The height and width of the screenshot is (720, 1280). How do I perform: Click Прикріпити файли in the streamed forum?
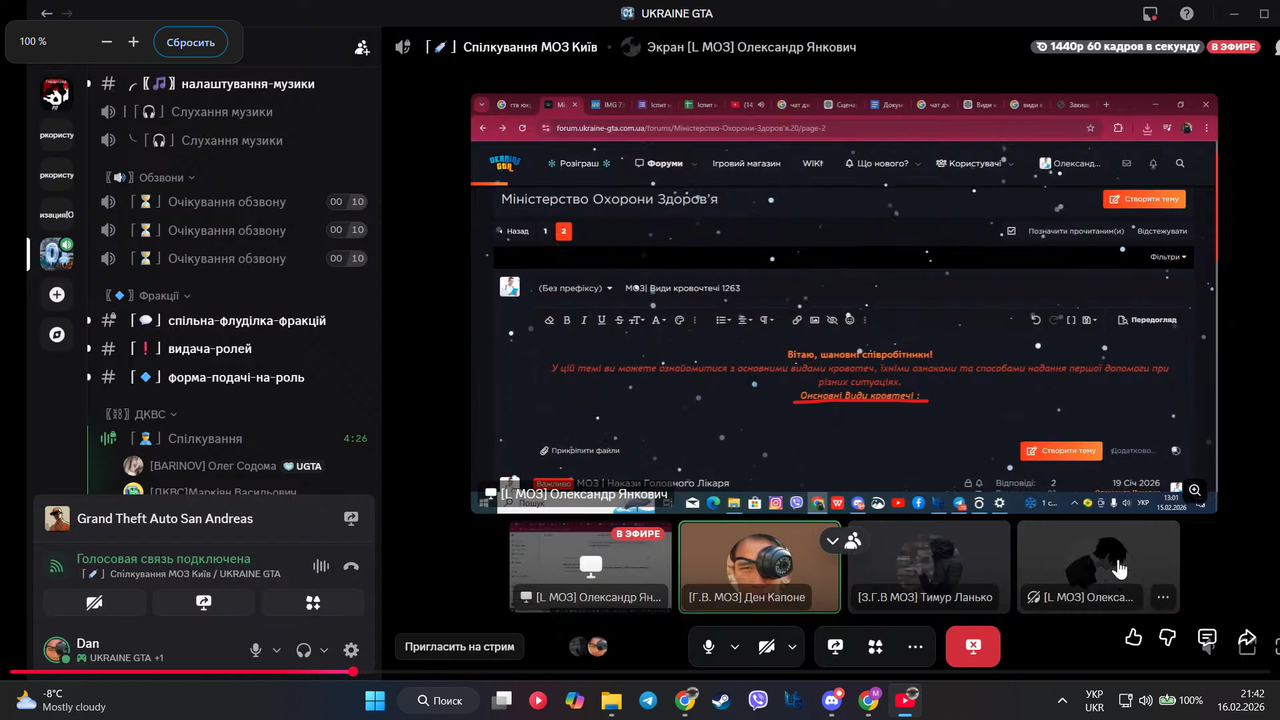coord(579,451)
